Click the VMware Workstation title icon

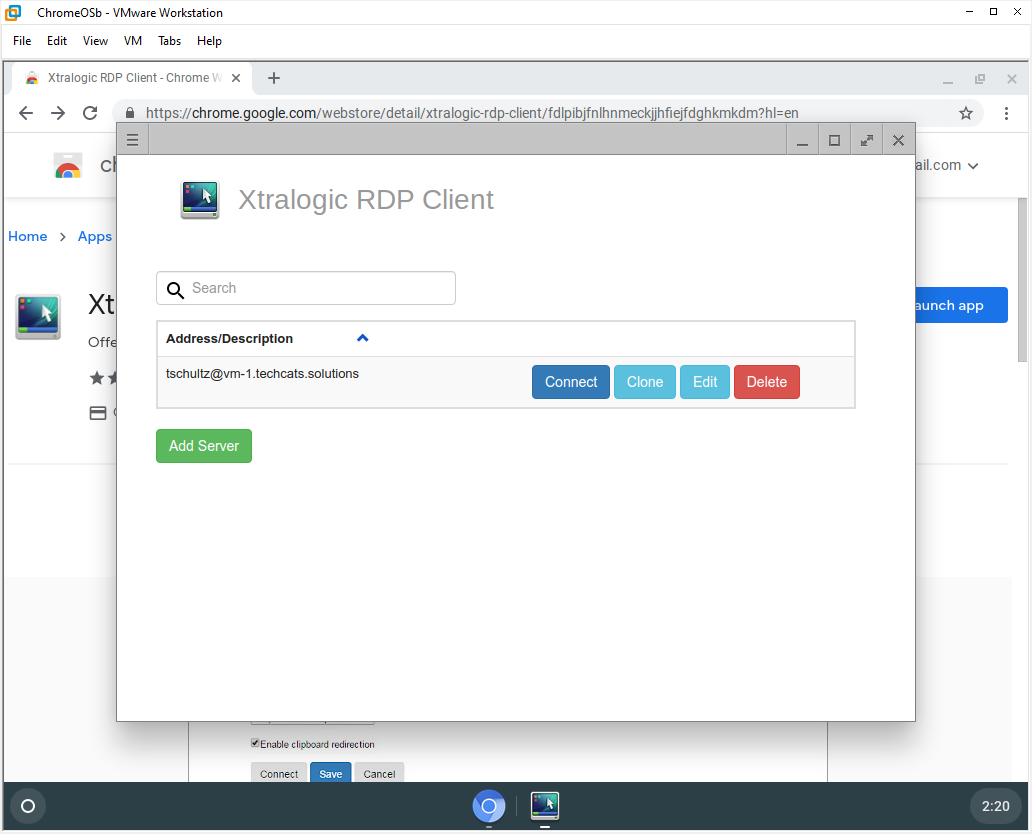(13, 13)
